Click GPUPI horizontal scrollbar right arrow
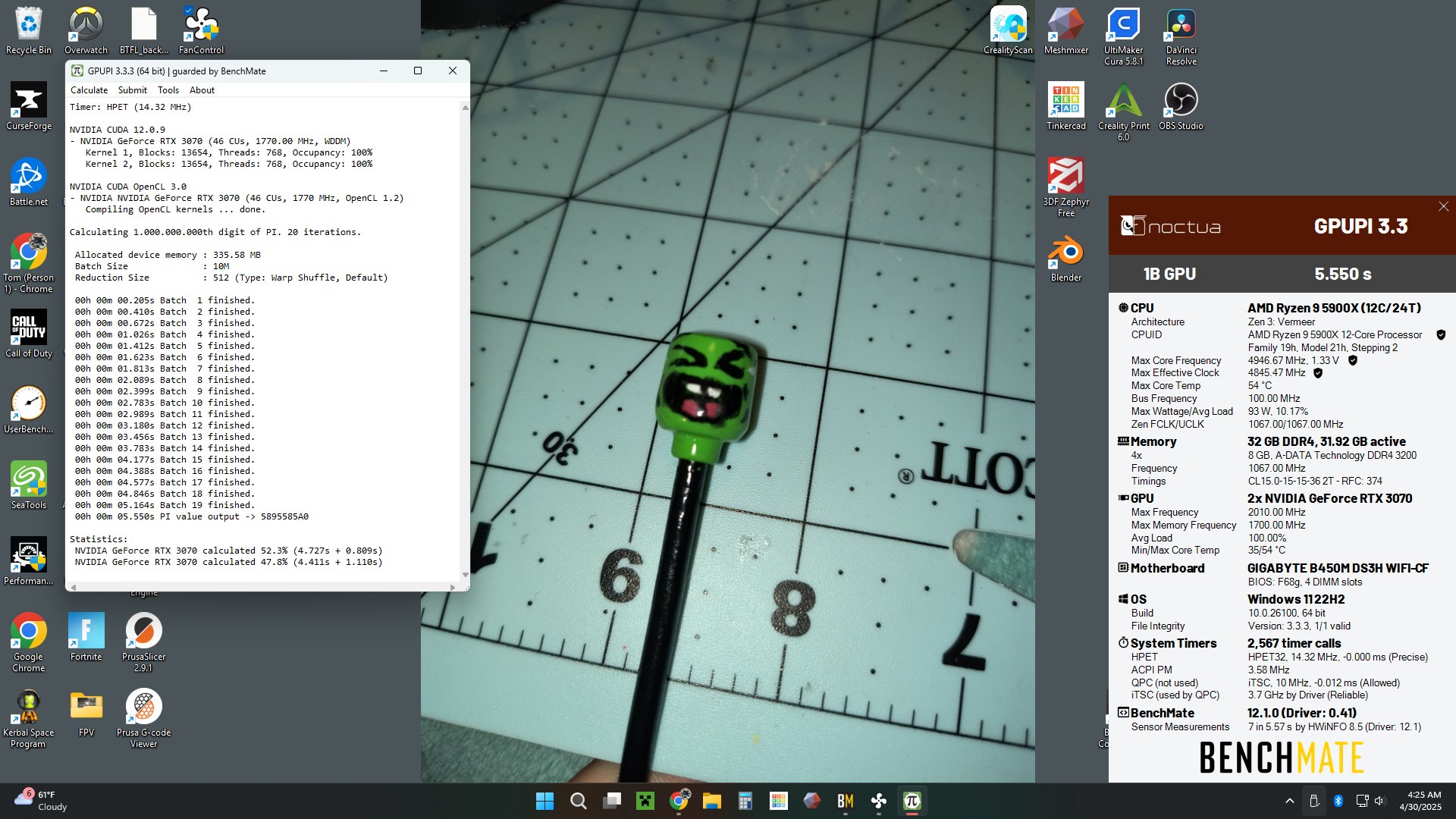Screen dimensions: 1456x819 (453, 587)
